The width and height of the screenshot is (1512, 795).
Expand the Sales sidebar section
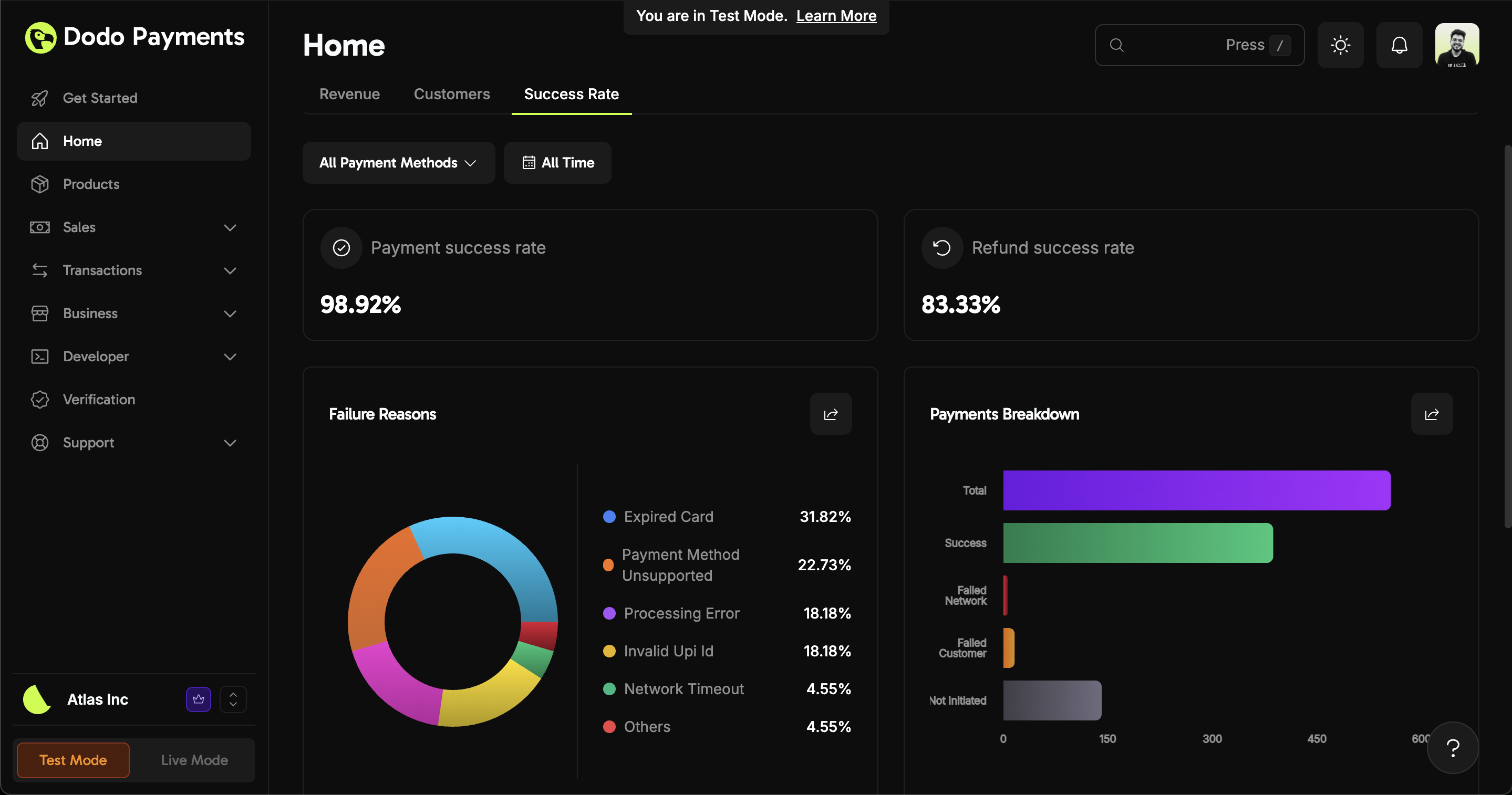(134, 228)
